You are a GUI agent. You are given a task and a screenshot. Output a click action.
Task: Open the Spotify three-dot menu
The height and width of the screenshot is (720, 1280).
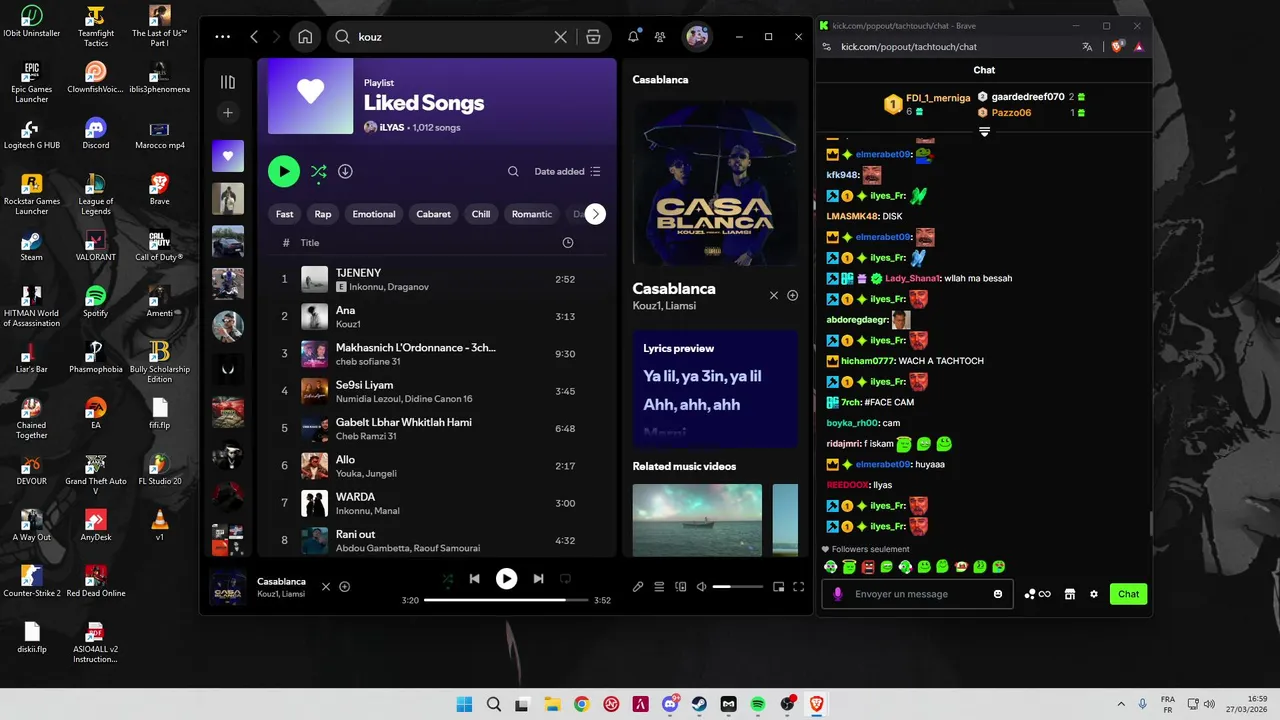[223, 37]
